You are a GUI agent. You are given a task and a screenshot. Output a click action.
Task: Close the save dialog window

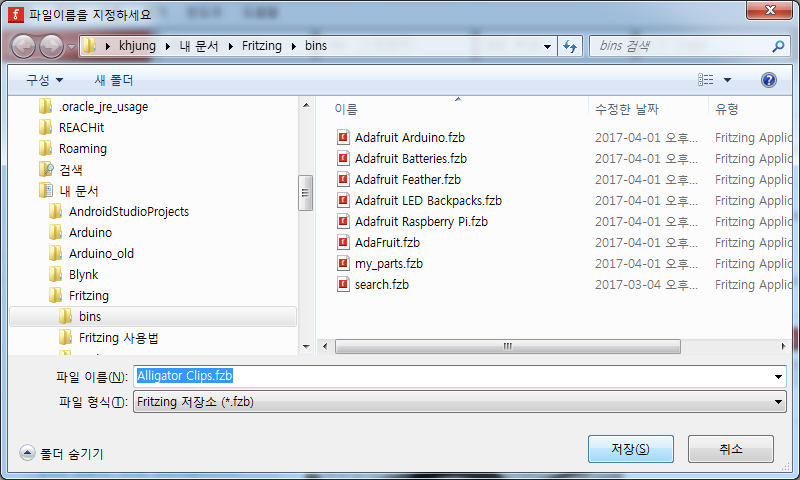click(x=770, y=10)
